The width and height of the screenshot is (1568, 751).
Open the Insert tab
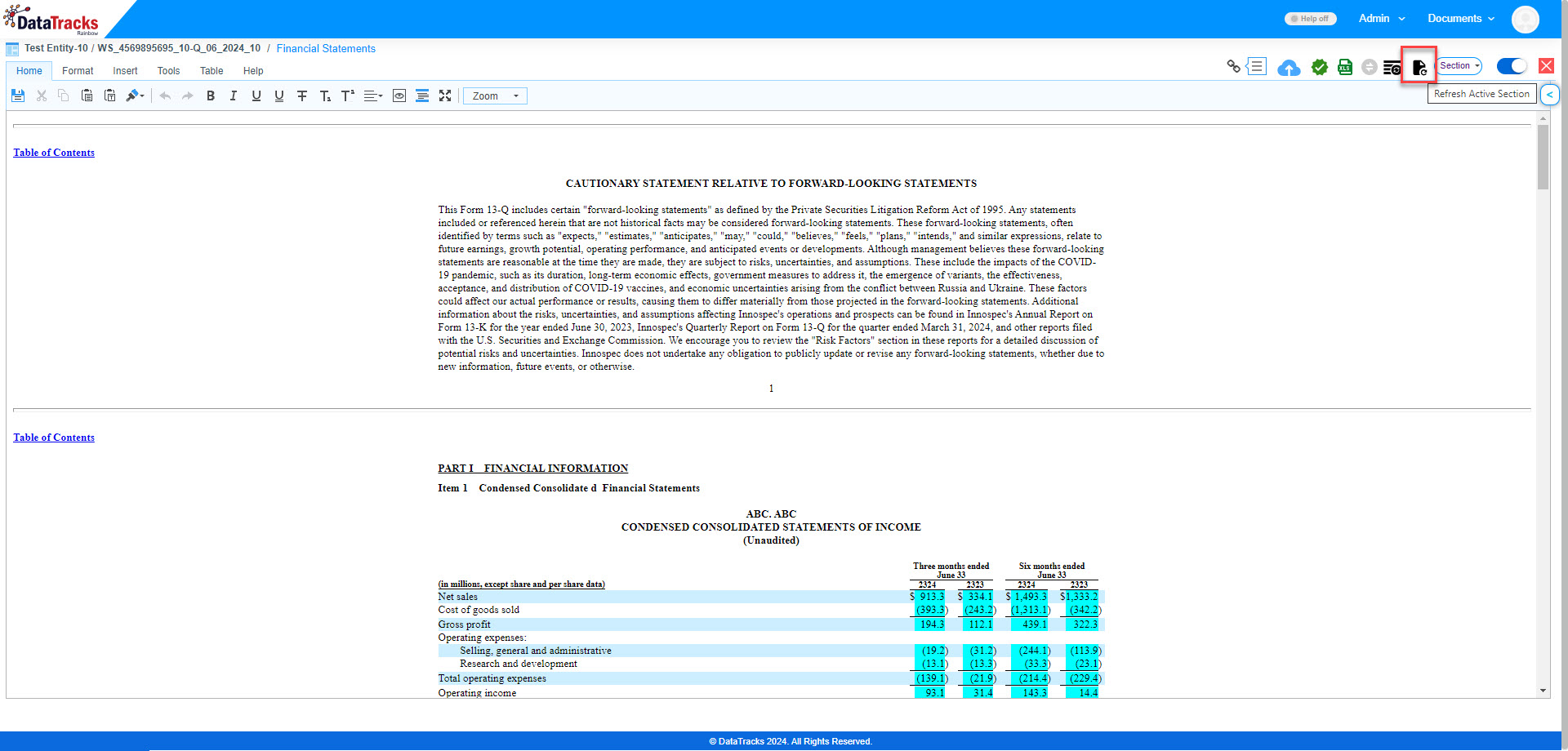tap(125, 71)
